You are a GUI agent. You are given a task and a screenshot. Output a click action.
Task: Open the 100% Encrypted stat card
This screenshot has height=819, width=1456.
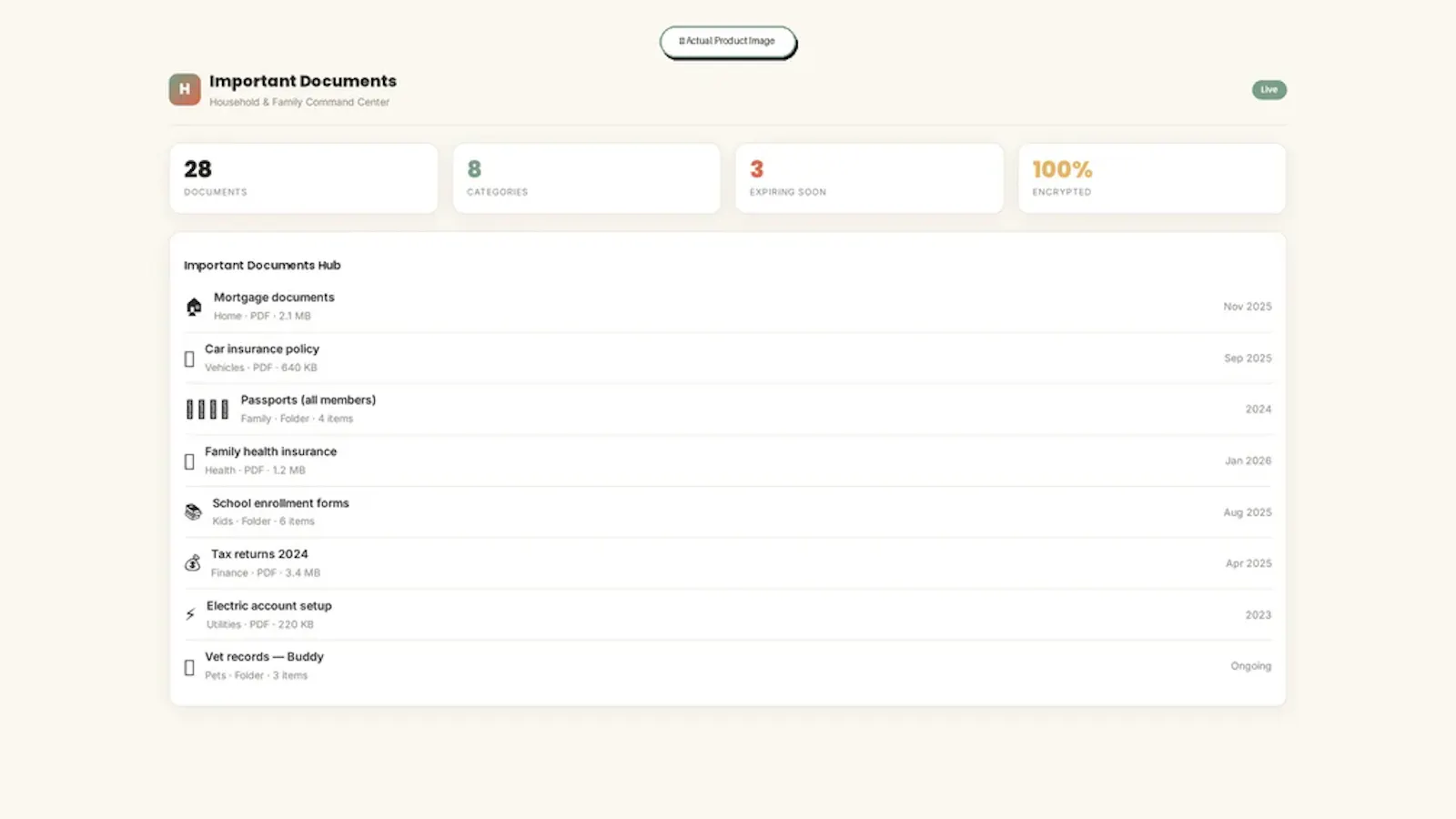(x=1152, y=178)
